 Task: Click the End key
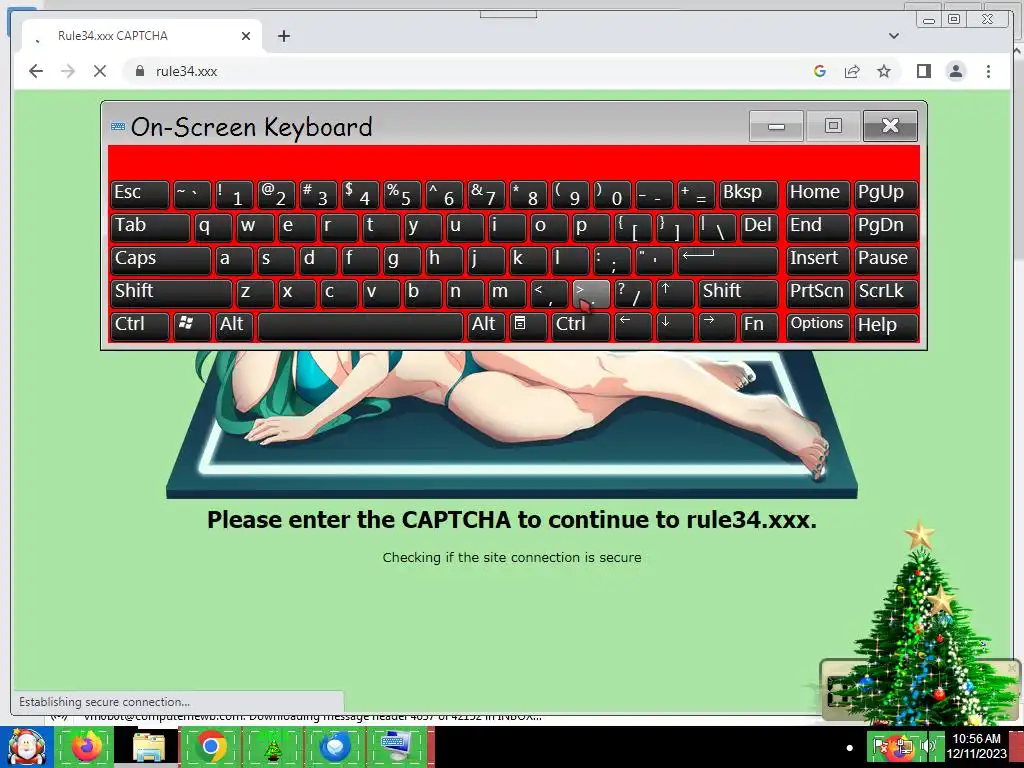(x=817, y=227)
